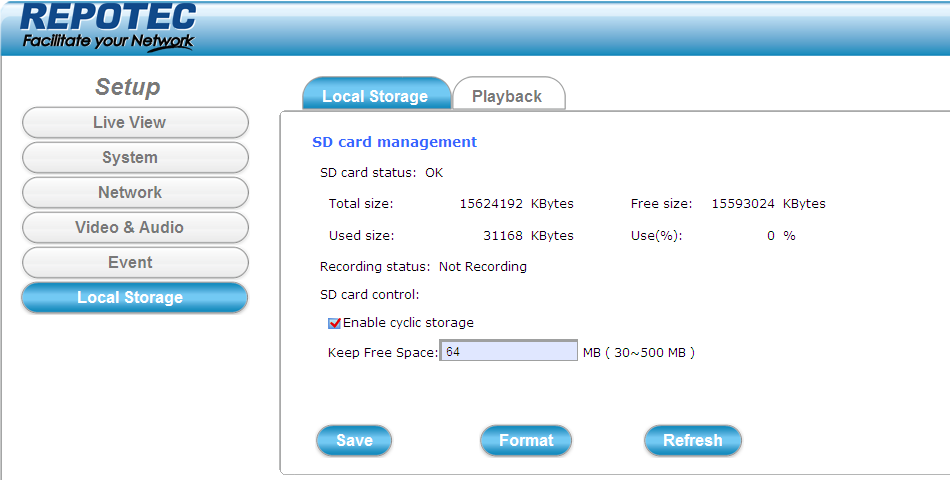Viewport: 950px width, 480px height.
Task: Click the Total size value 15624192
Action: [491, 204]
